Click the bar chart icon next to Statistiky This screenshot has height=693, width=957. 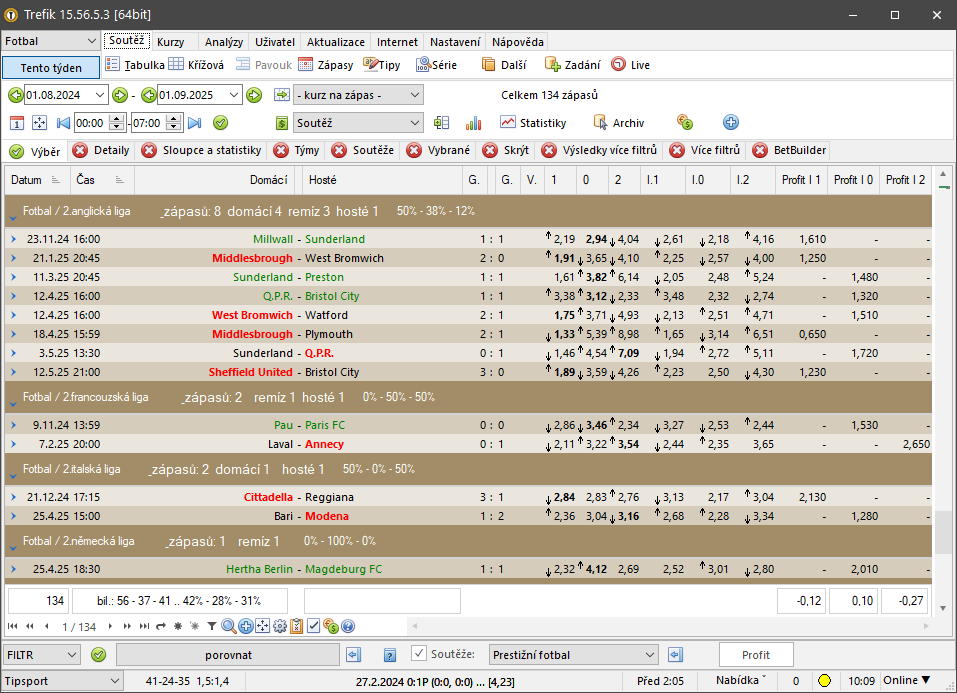(x=474, y=123)
